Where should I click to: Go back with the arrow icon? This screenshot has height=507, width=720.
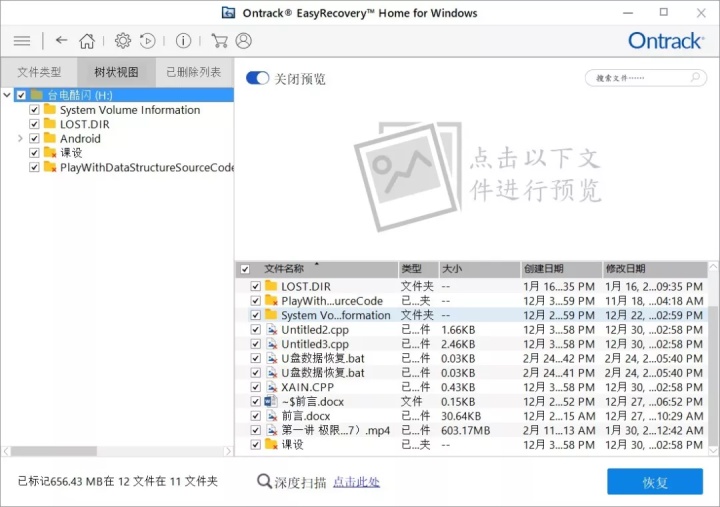point(62,40)
